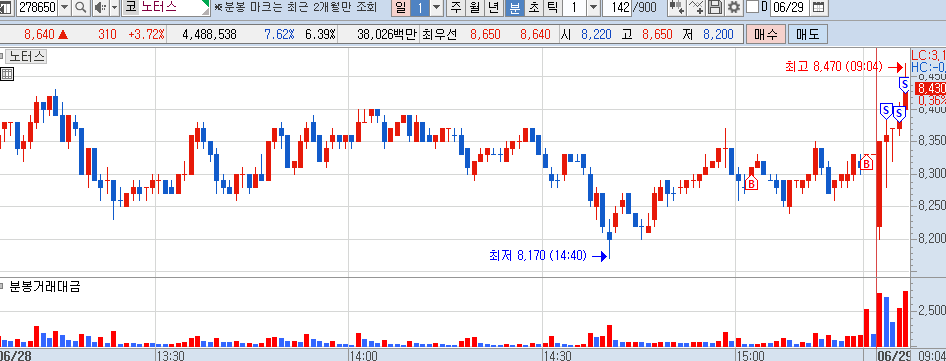Click the 142 candle count input field

(x=616, y=8)
